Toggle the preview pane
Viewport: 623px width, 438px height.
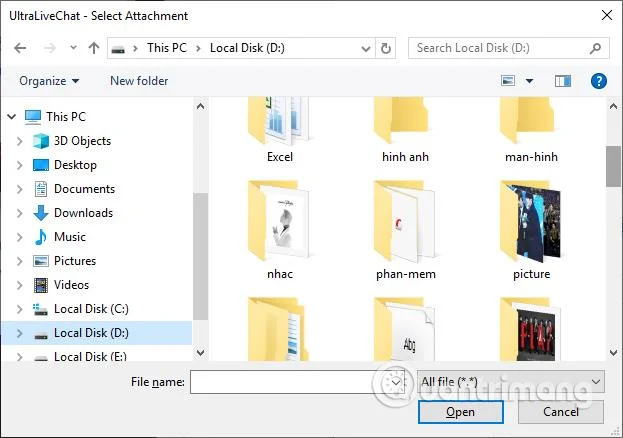(x=563, y=81)
